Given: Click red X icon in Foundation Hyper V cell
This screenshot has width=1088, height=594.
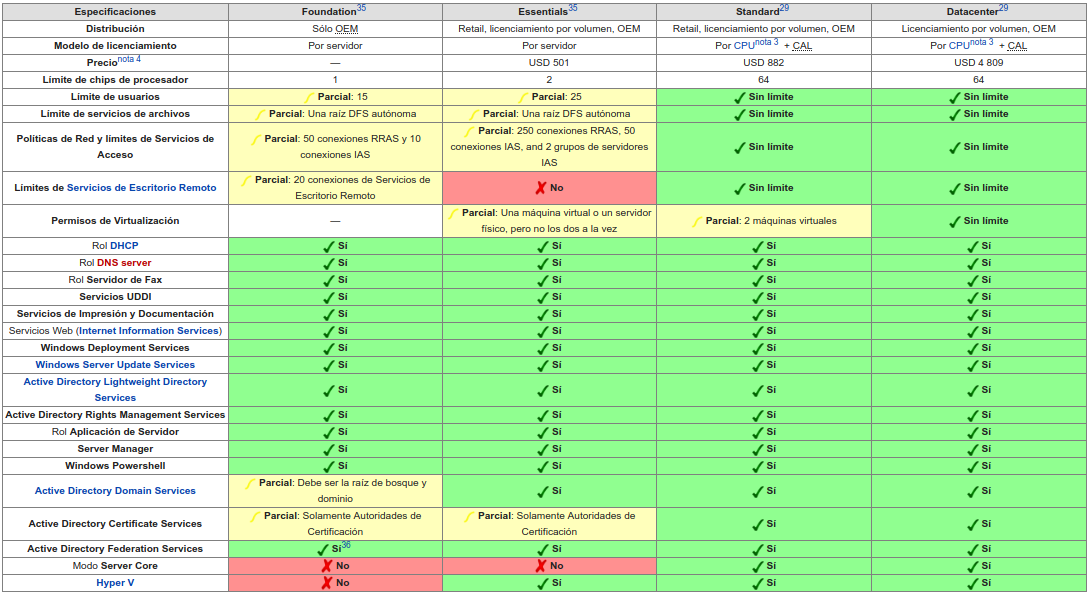Looking at the screenshot, I should tap(327, 583).
